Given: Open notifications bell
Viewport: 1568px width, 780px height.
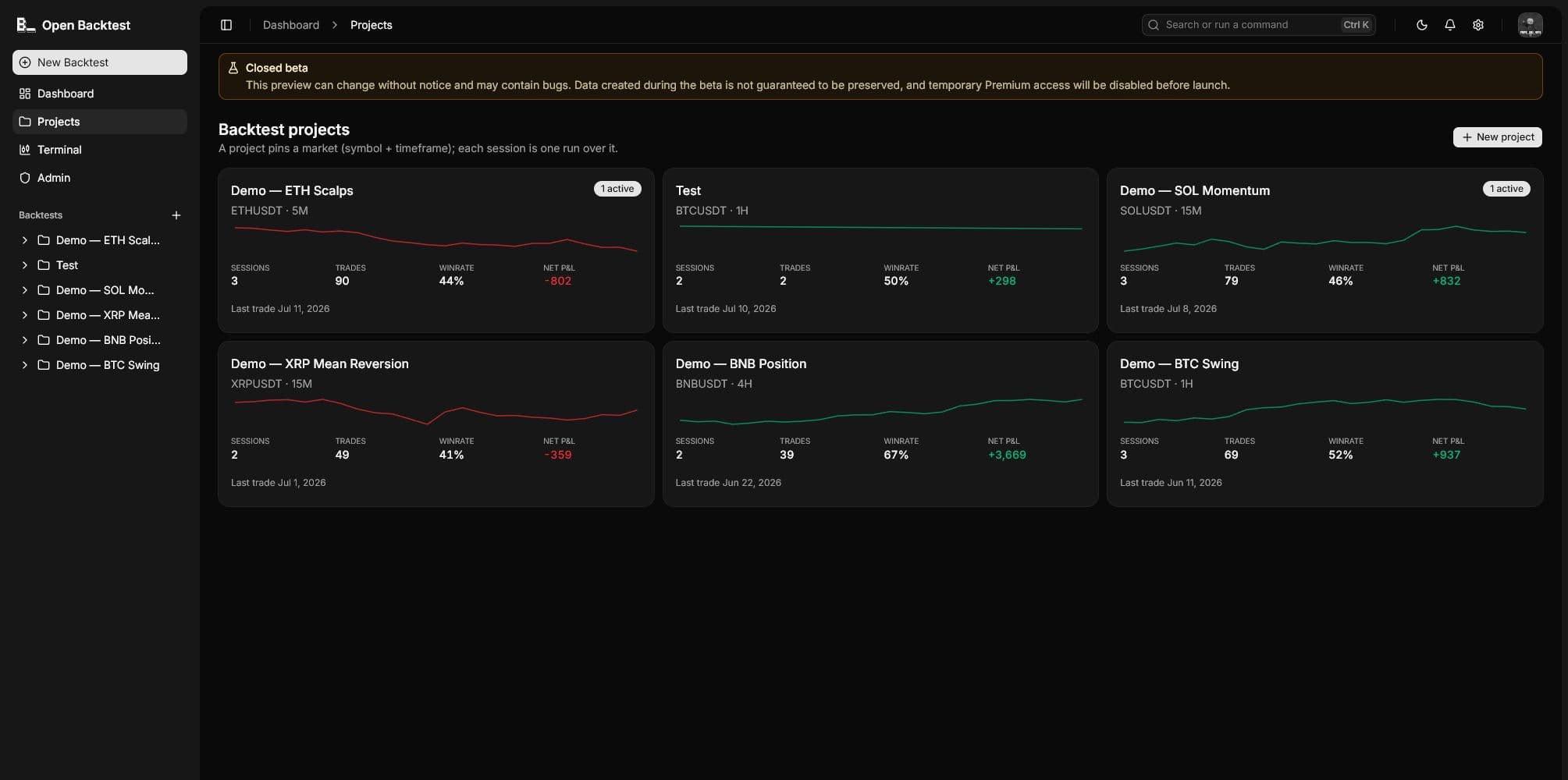Looking at the screenshot, I should [x=1449, y=25].
